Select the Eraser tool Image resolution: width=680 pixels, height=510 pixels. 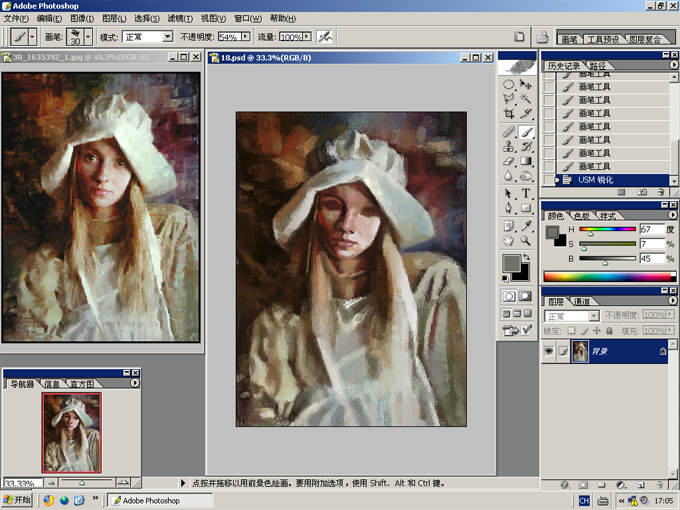(x=509, y=161)
